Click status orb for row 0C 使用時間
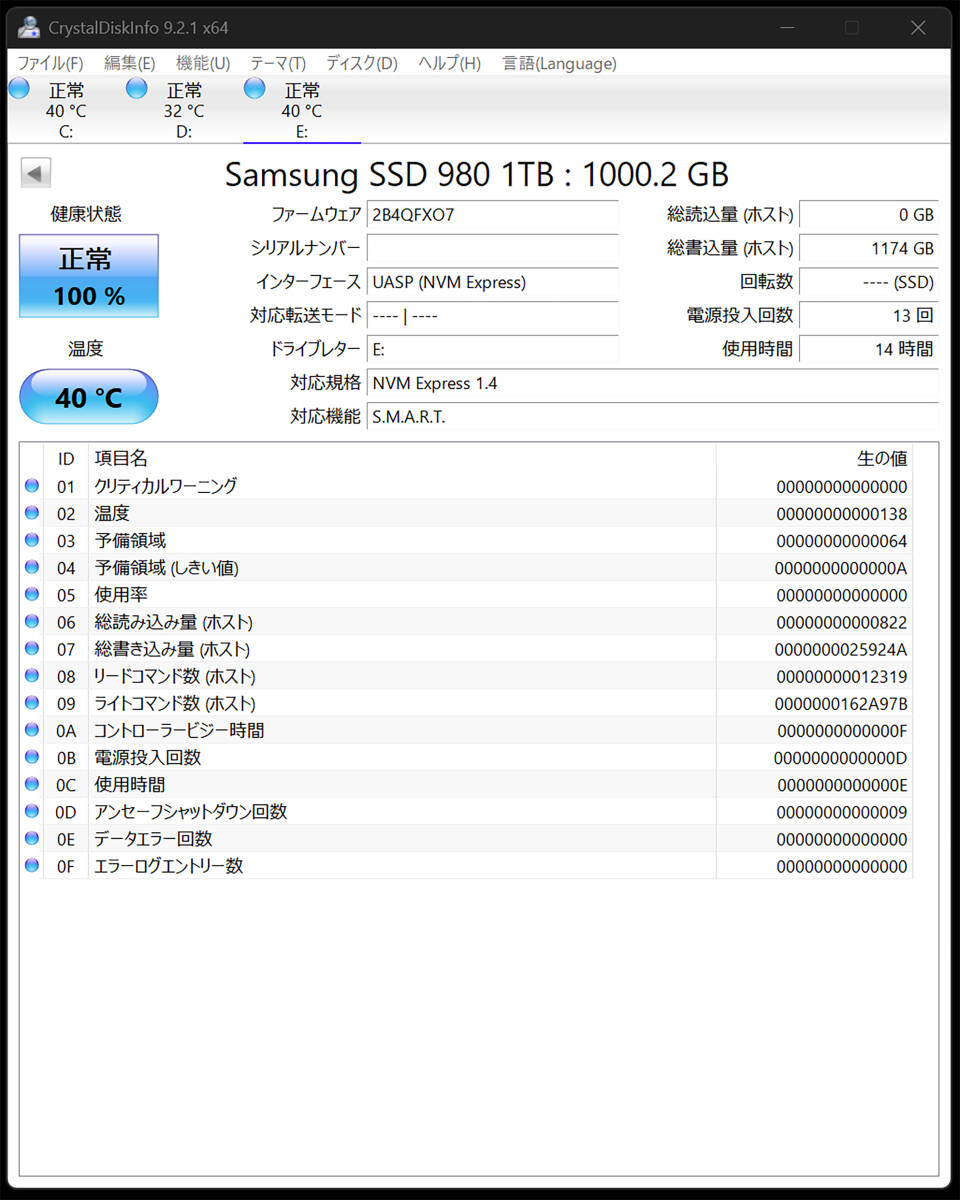 click(32, 783)
